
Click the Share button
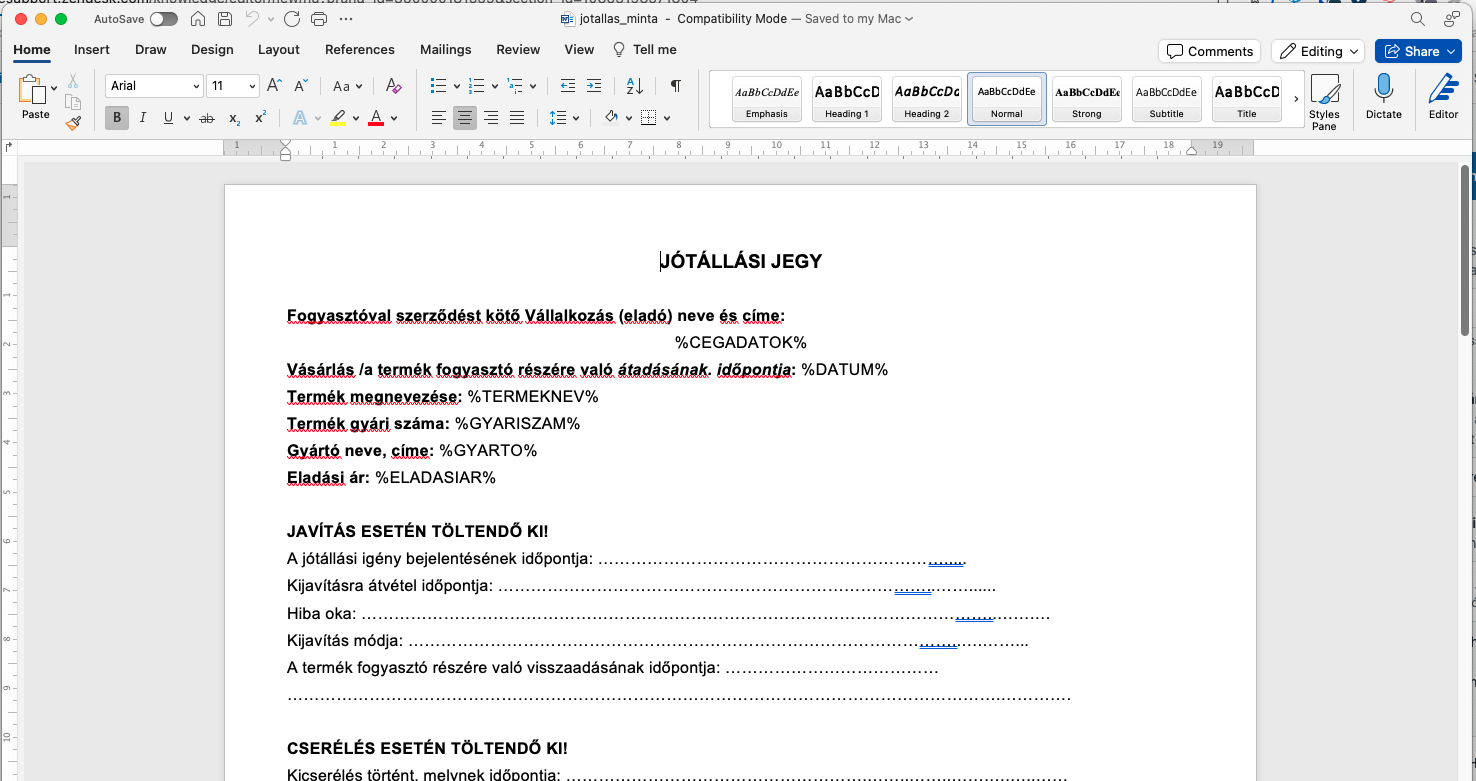click(x=1418, y=51)
